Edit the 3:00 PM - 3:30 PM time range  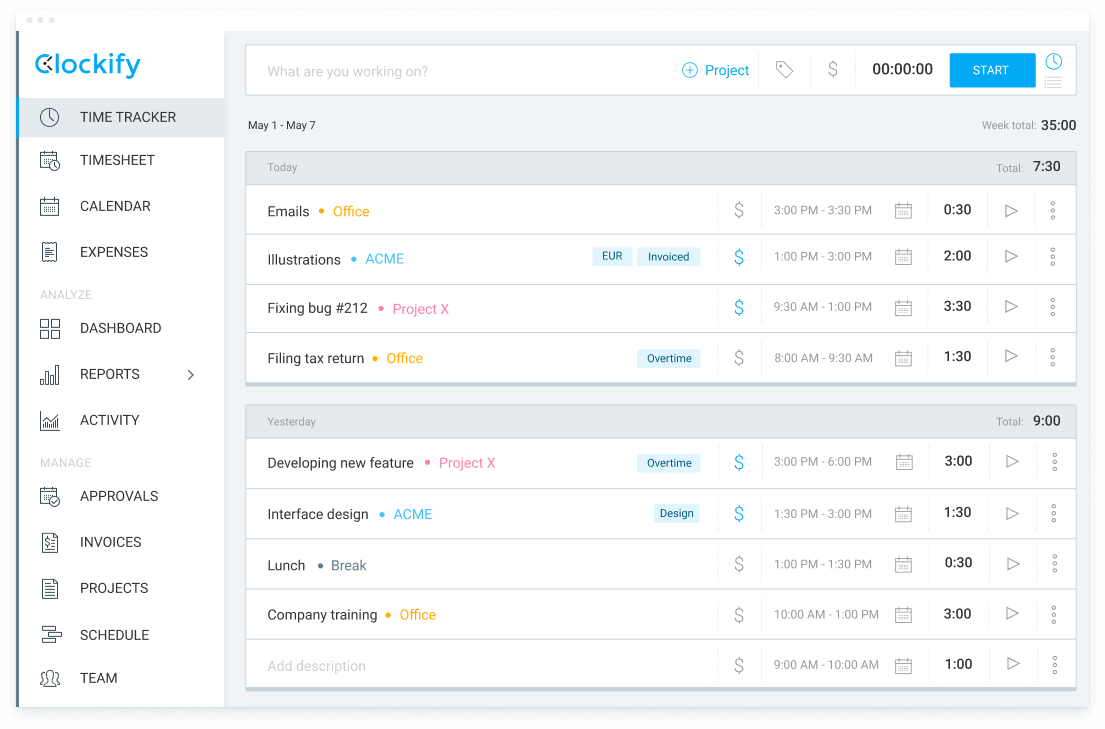point(822,210)
